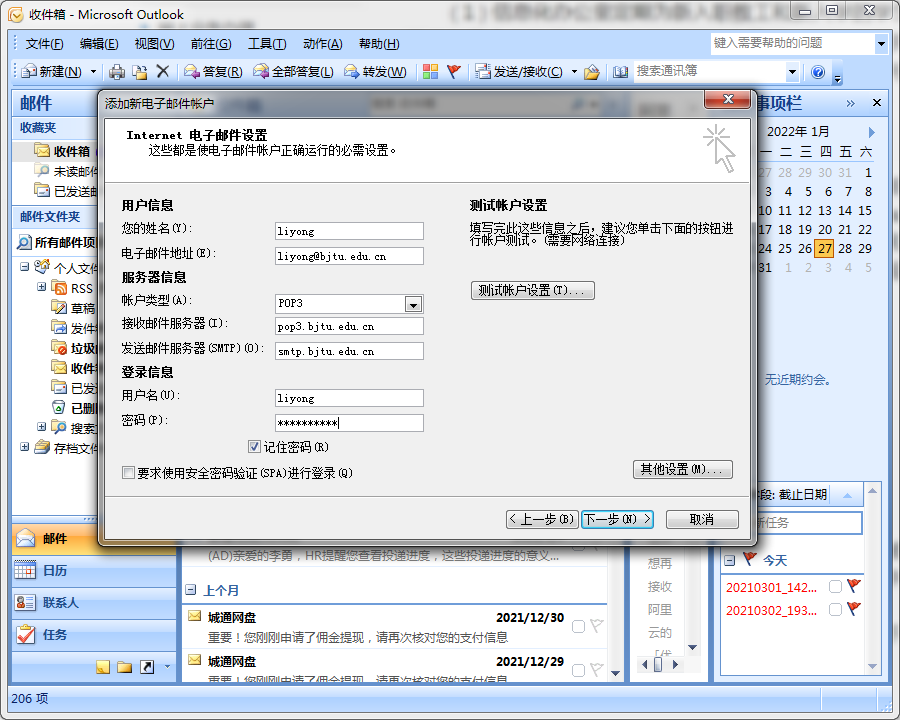Open the Search address book dropdown arrow
The height and width of the screenshot is (720, 900).
tap(793, 72)
